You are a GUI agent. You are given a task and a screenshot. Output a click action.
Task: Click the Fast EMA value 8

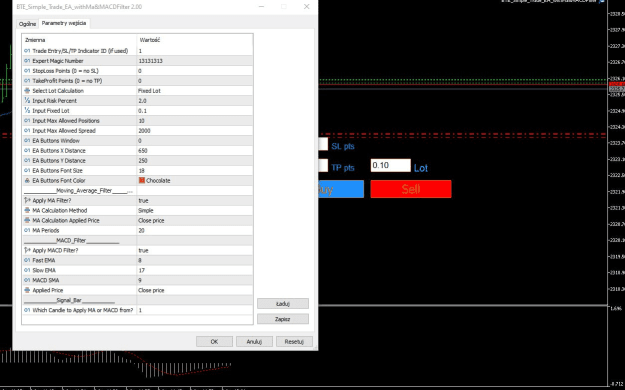point(195,260)
